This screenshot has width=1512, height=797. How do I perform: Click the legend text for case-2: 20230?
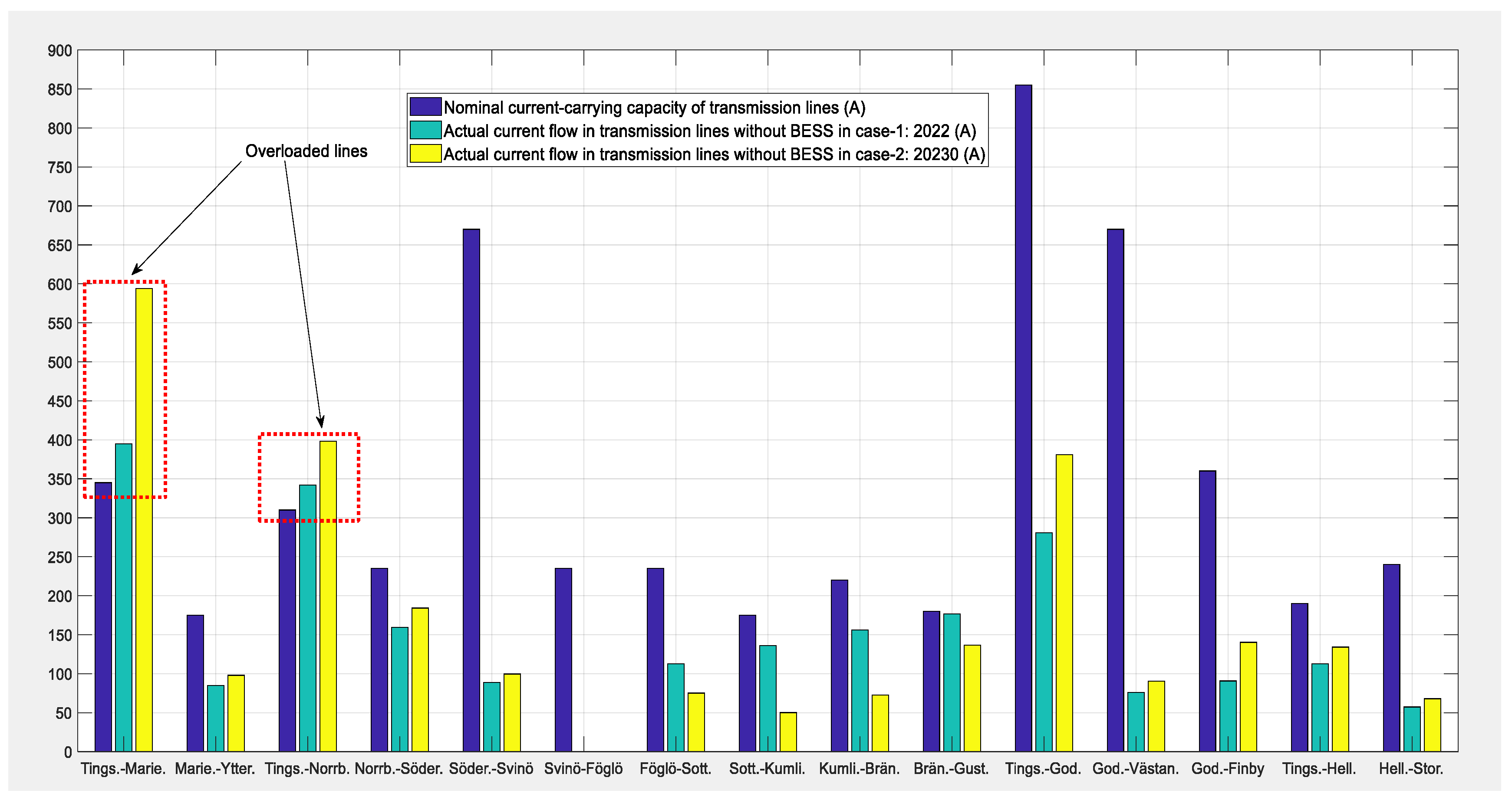(714, 154)
